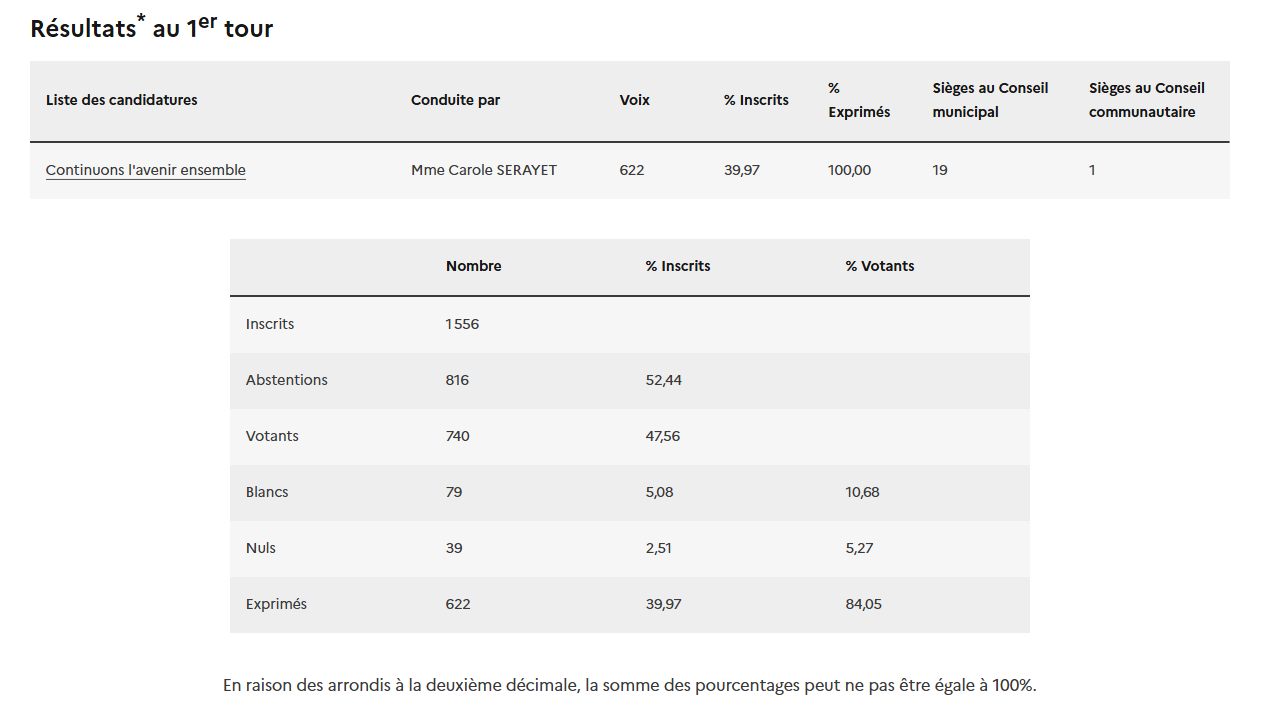
Task: Select the "Voix" column header
Action: tap(634, 100)
